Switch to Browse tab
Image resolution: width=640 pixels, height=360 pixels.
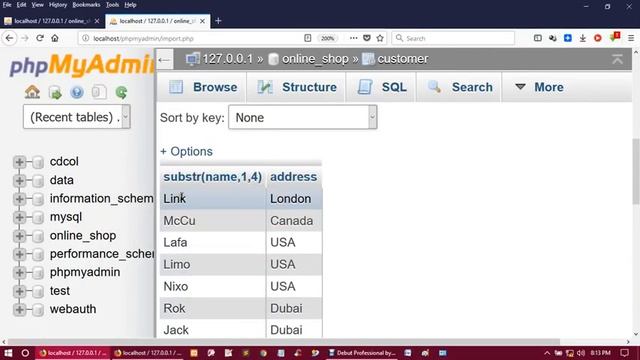(x=202, y=87)
